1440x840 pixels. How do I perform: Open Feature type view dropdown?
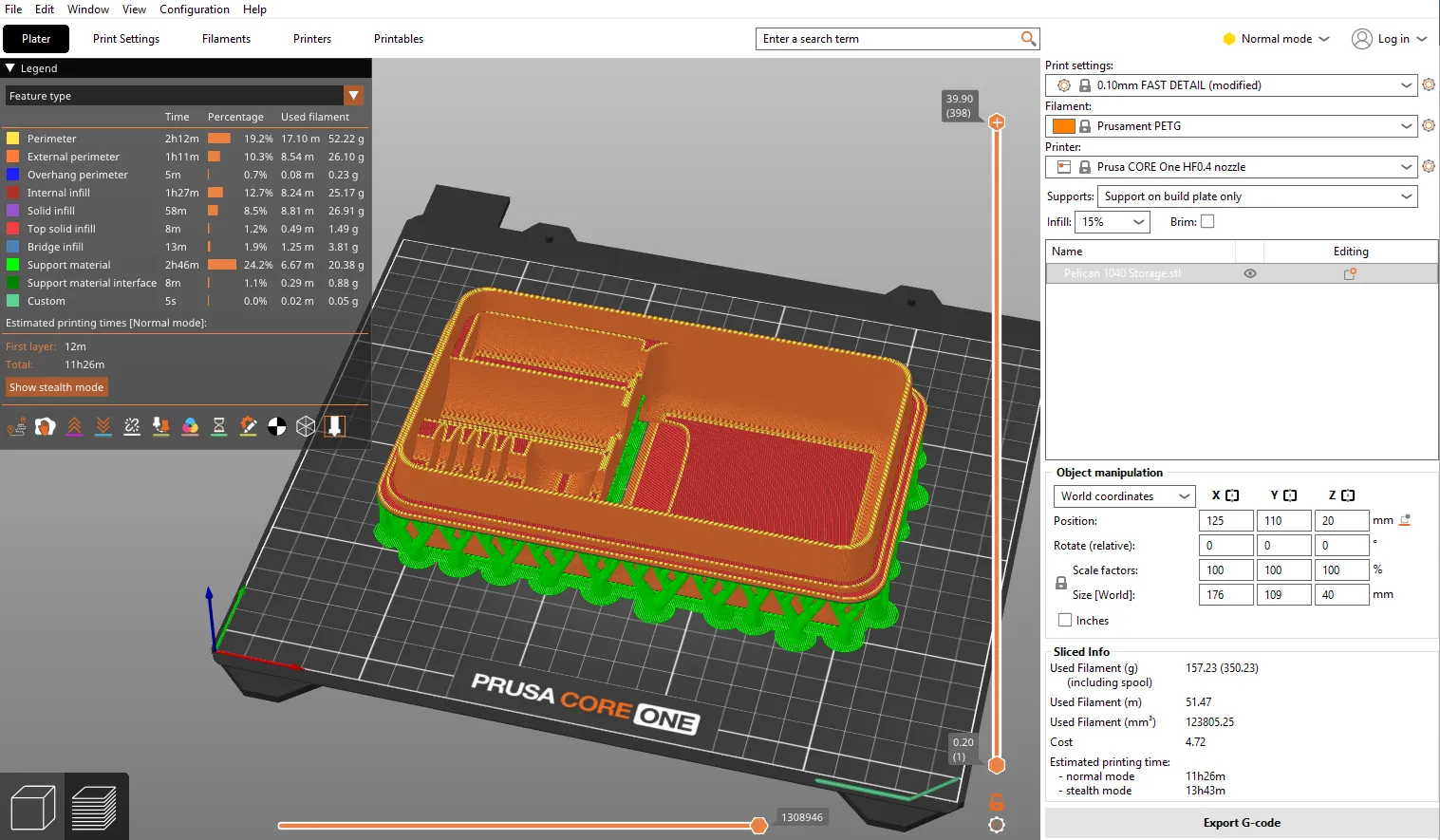[x=185, y=96]
